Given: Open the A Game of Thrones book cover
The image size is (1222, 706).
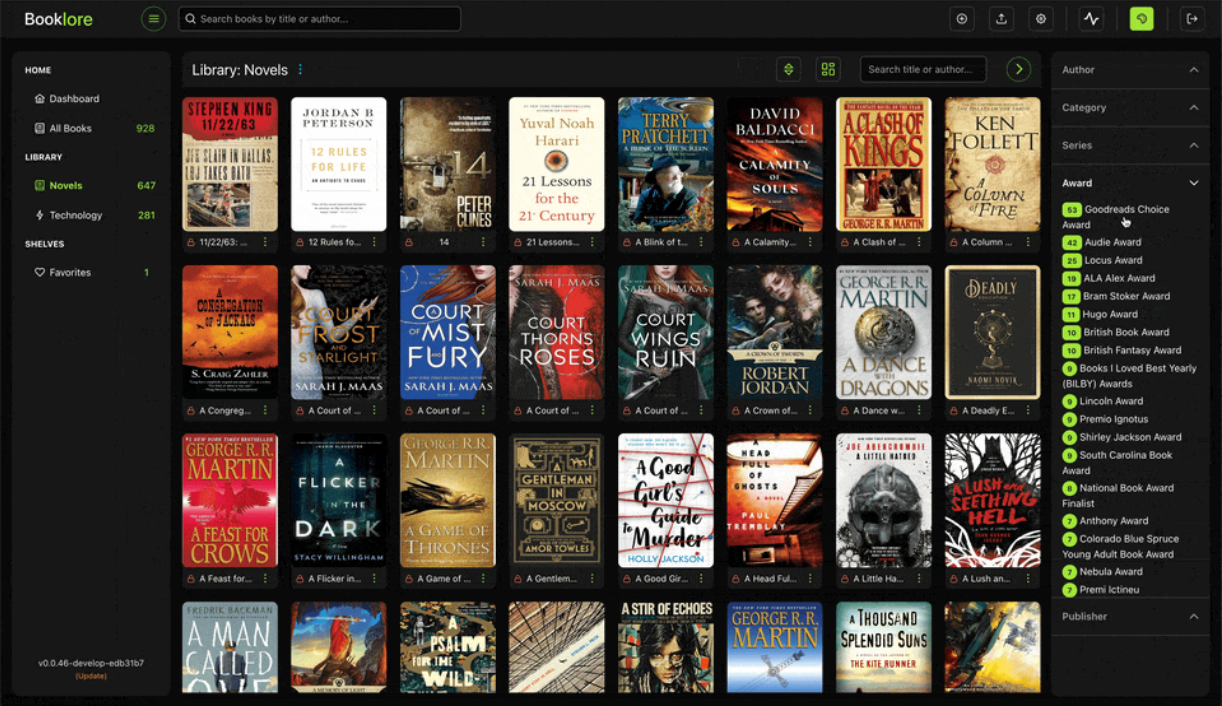Looking at the screenshot, I should click(x=447, y=500).
